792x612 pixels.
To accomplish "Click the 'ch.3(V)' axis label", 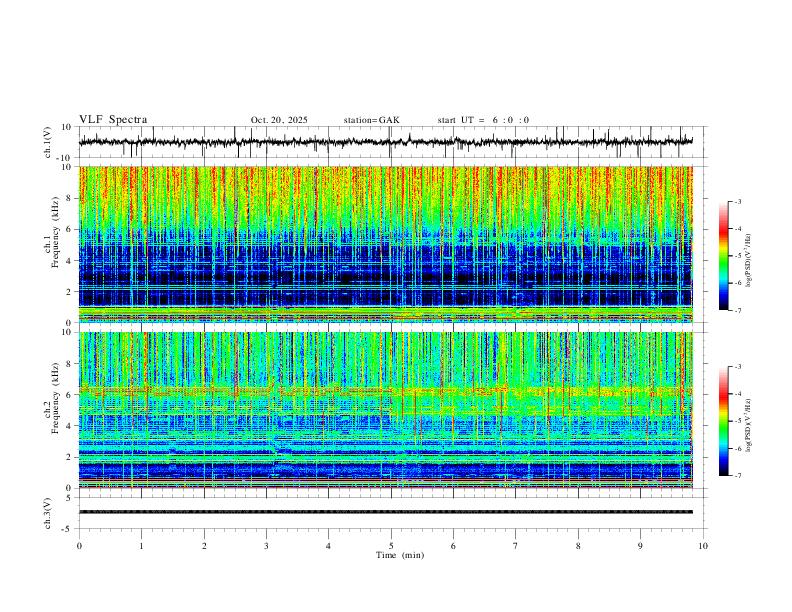I will 48,513.
